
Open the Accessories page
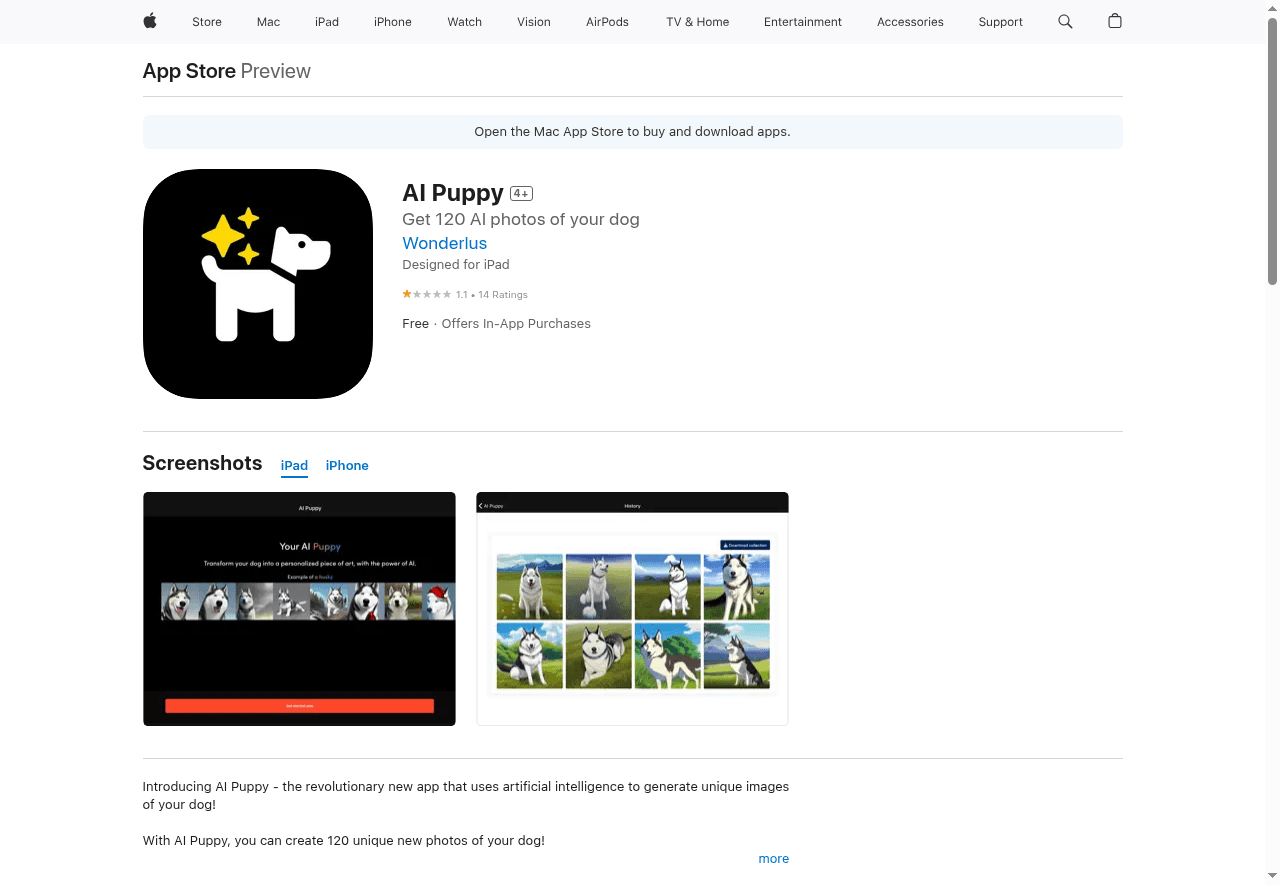pos(909,21)
